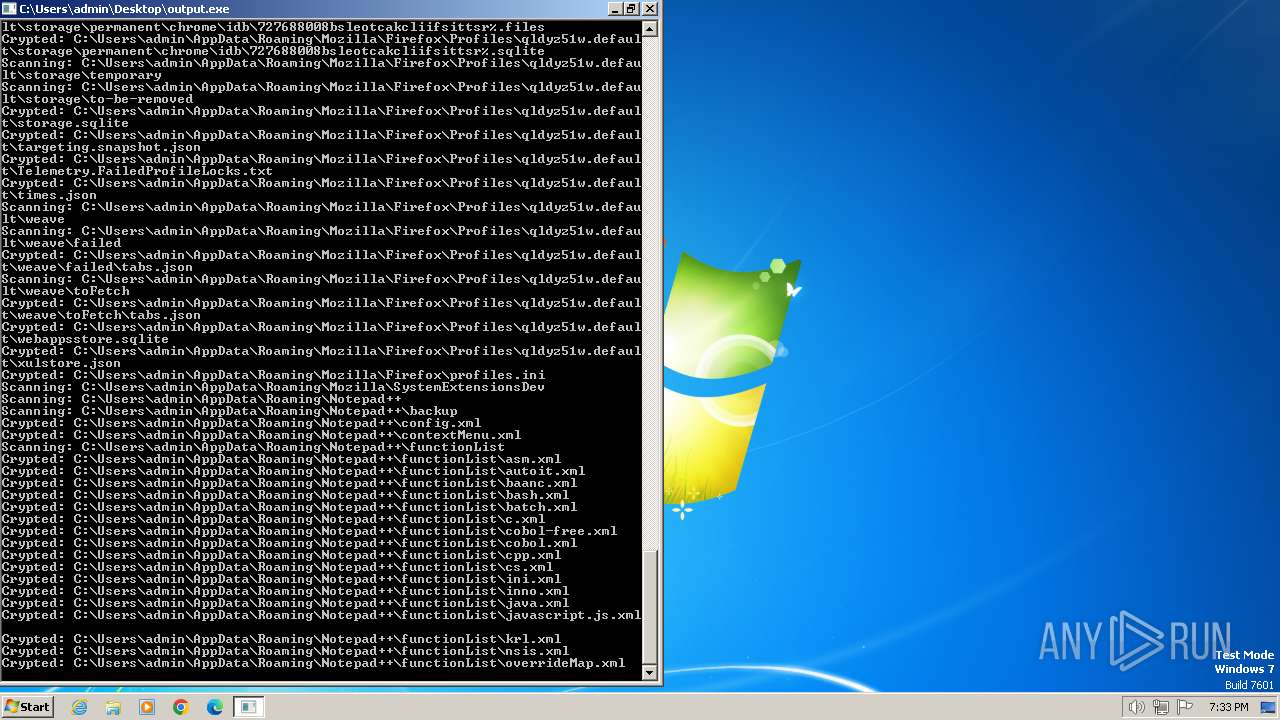The width and height of the screenshot is (1280, 720).
Task: Minimize the output.exe console window
Action: coord(614,8)
